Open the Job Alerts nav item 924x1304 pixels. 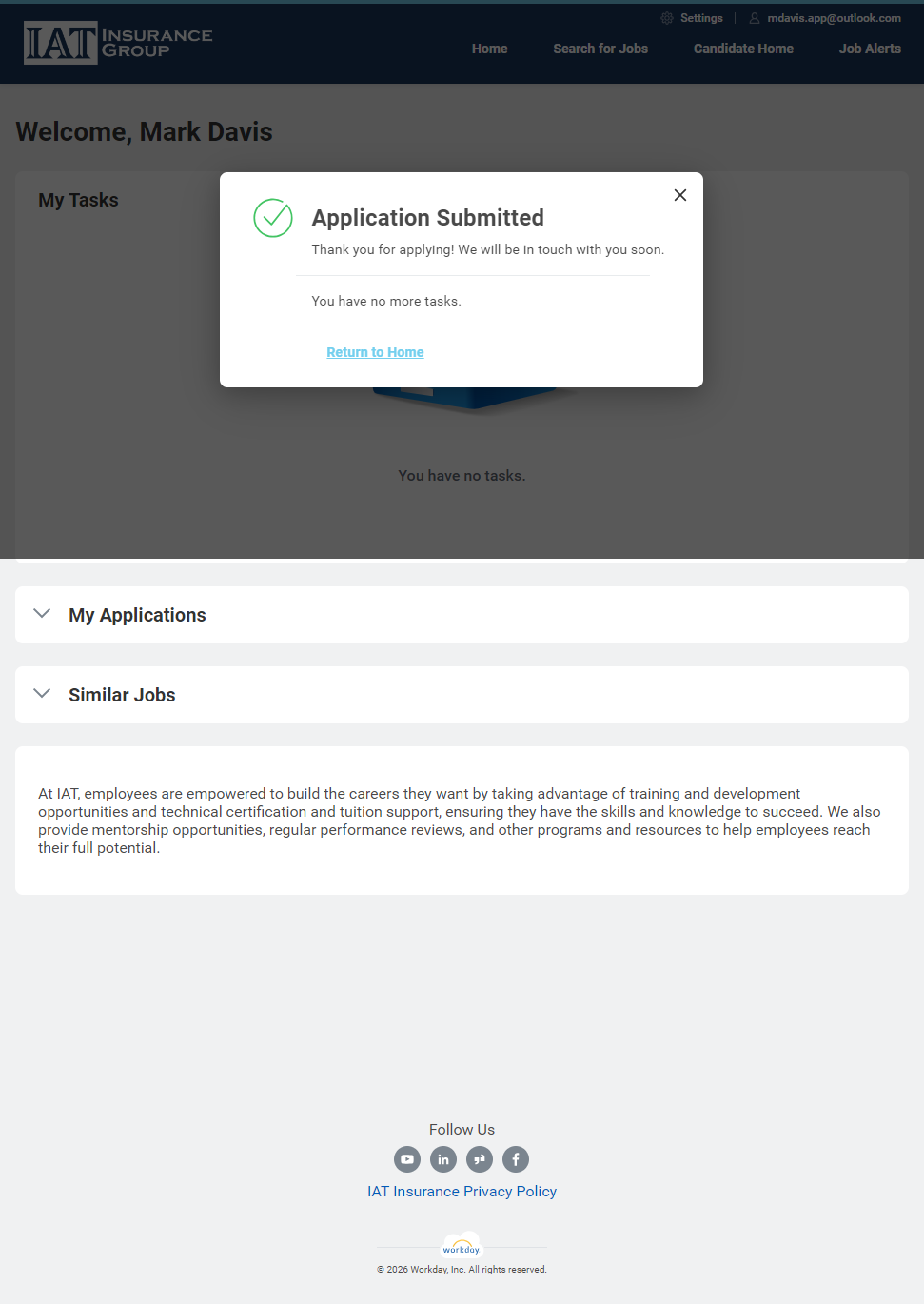click(x=870, y=49)
